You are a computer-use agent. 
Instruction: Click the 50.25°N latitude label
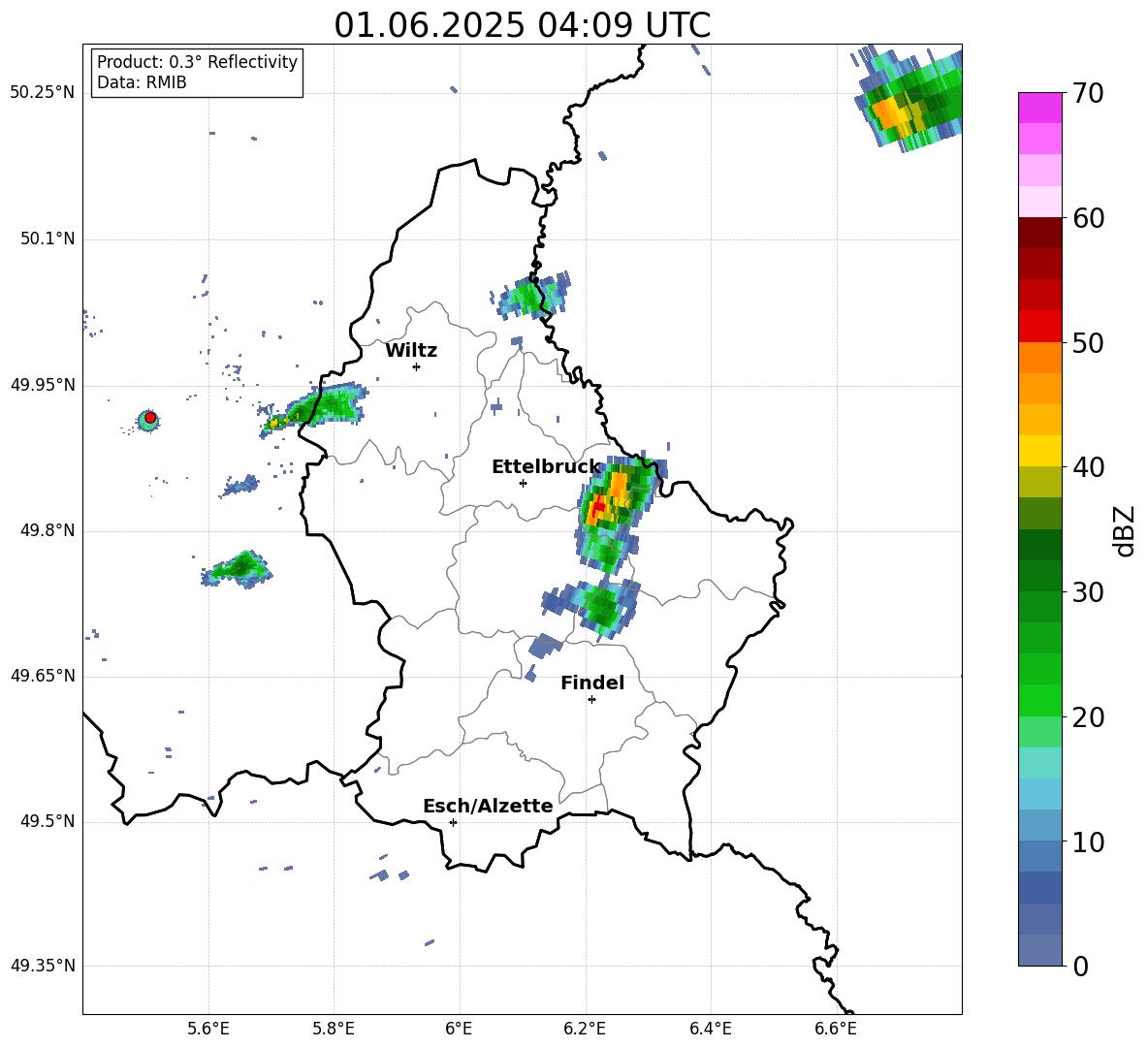click(43, 93)
